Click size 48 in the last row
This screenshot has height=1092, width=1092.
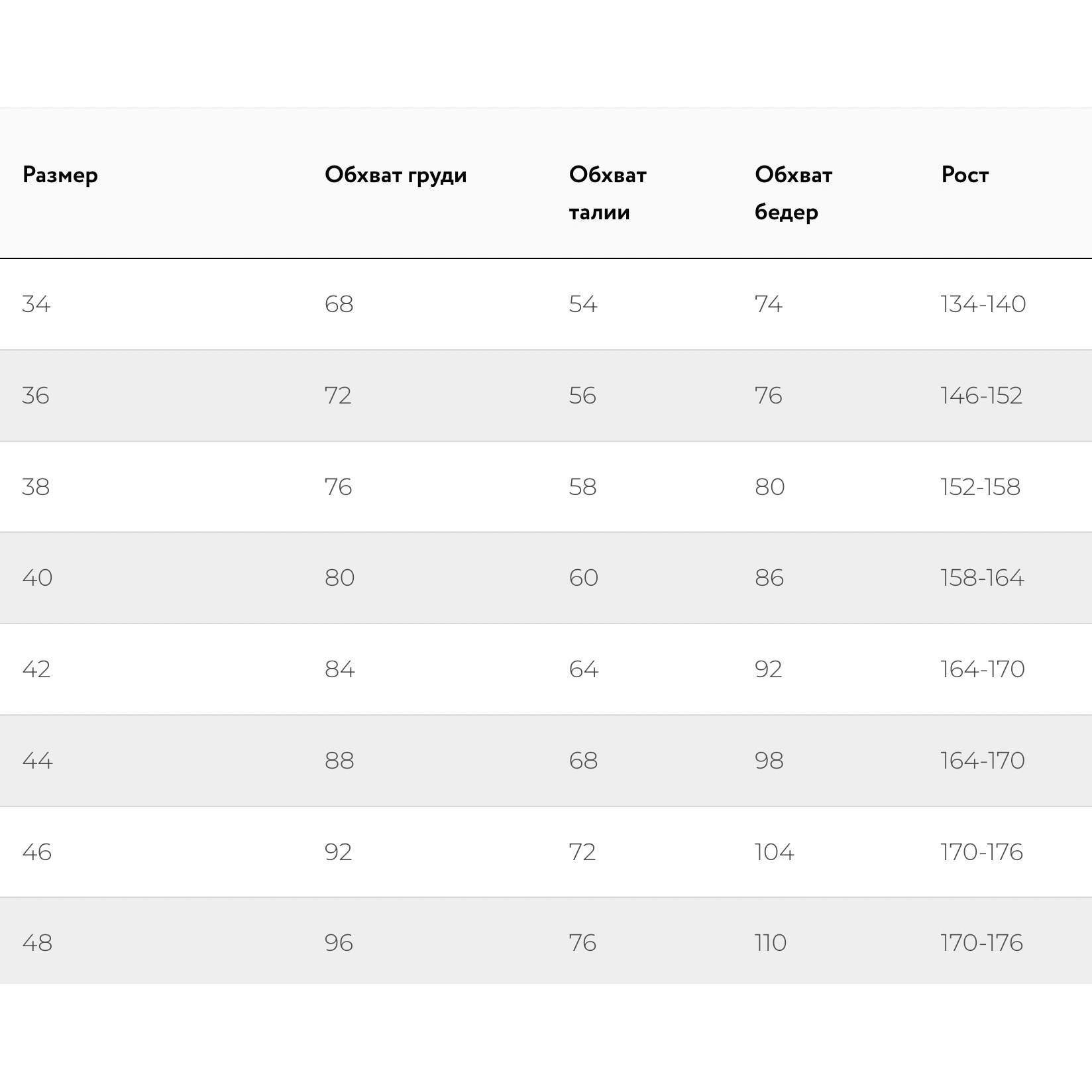(37, 943)
